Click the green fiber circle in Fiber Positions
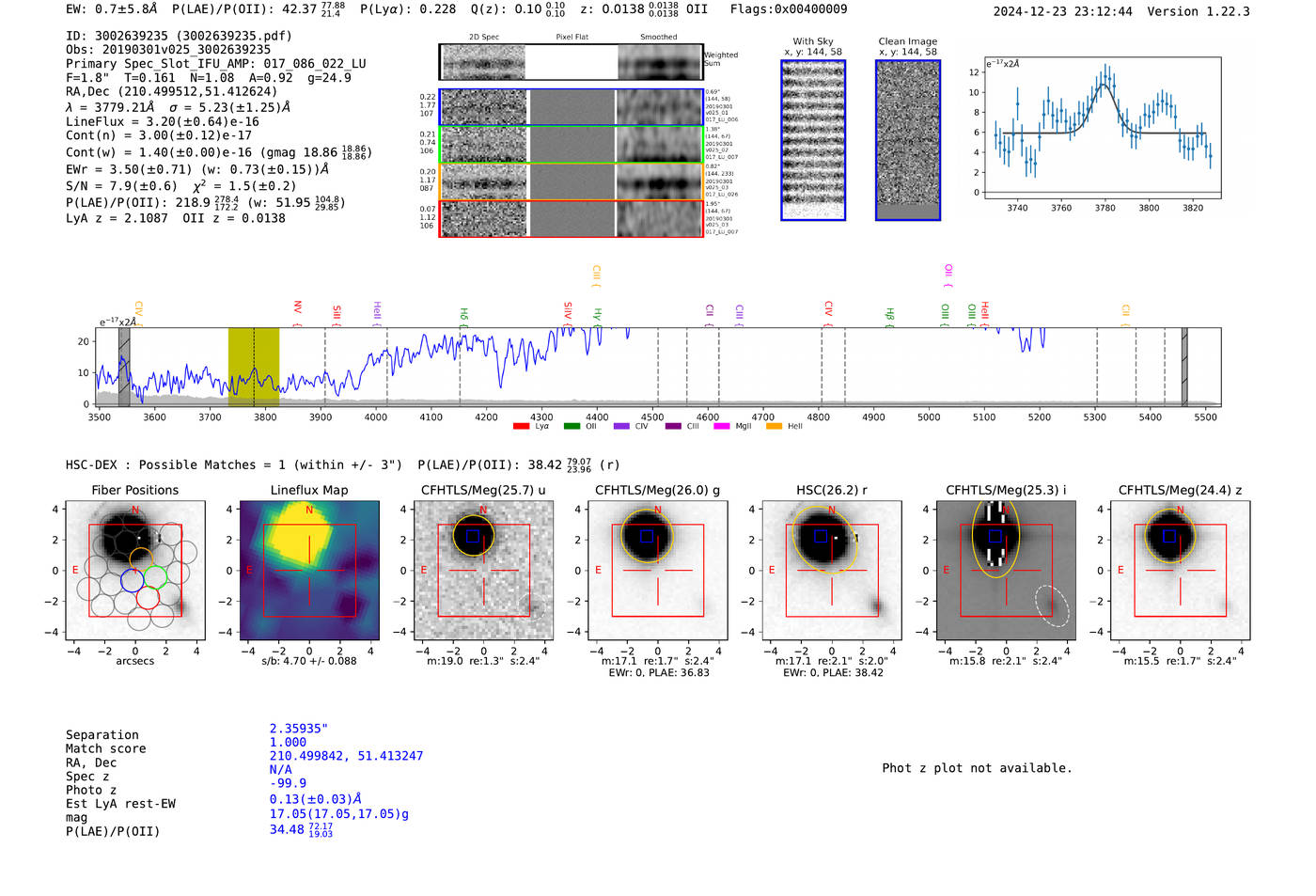Screen dimensions: 1316x896 155,577
